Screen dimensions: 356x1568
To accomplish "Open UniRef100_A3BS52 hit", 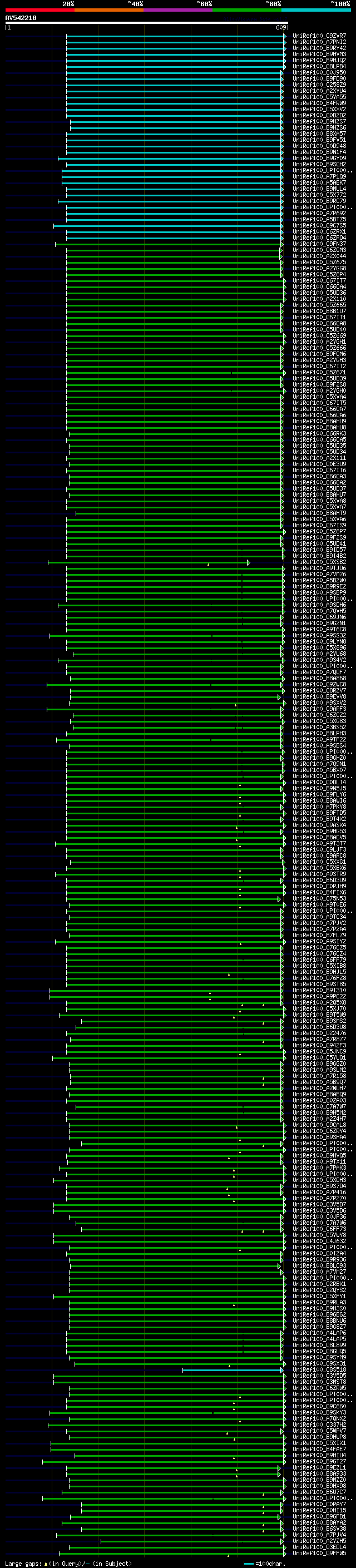I will tap(319, 728).
